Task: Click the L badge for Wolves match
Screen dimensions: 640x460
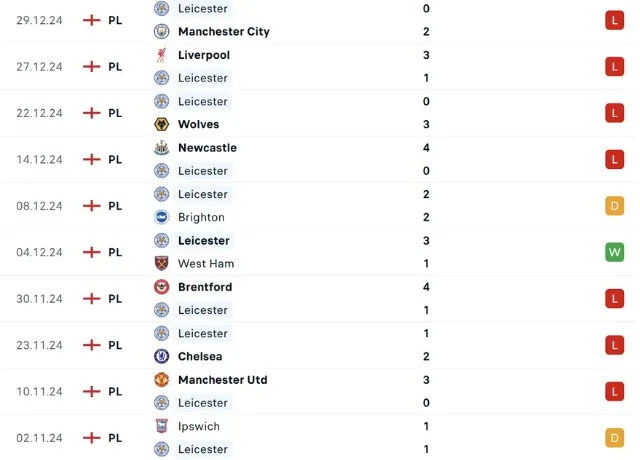Action: point(614,113)
